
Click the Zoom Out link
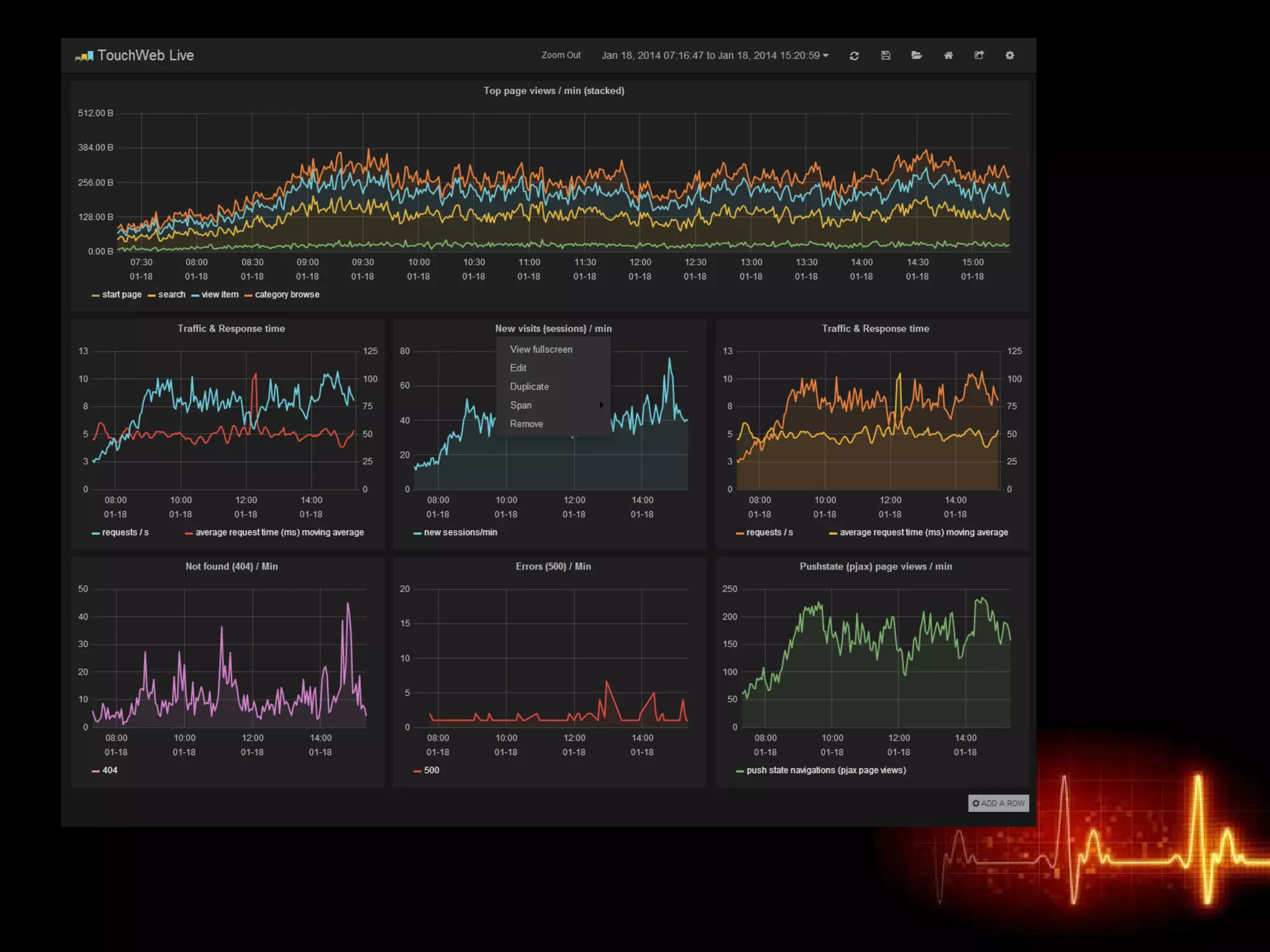point(561,56)
